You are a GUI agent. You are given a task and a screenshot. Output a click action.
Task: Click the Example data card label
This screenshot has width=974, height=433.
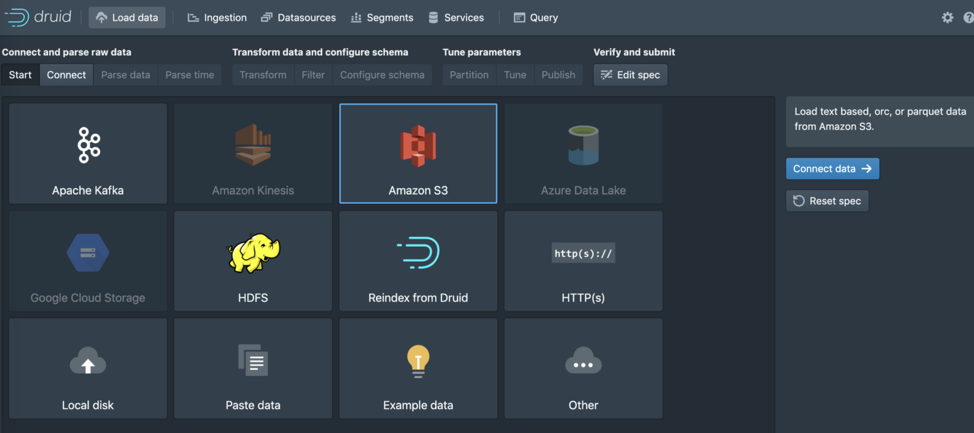[418, 406]
